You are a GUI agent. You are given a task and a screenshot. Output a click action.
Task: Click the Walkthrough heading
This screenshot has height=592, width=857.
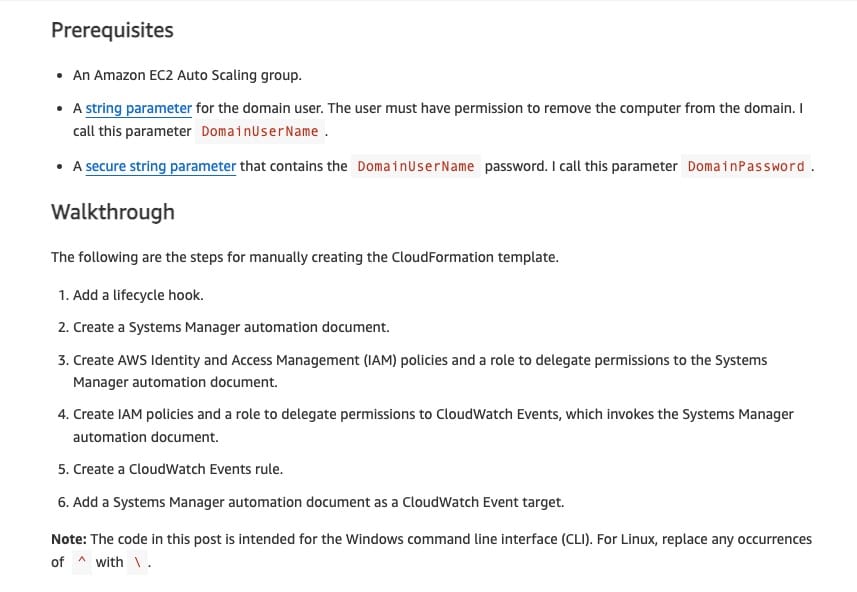click(x=112, y=212)
